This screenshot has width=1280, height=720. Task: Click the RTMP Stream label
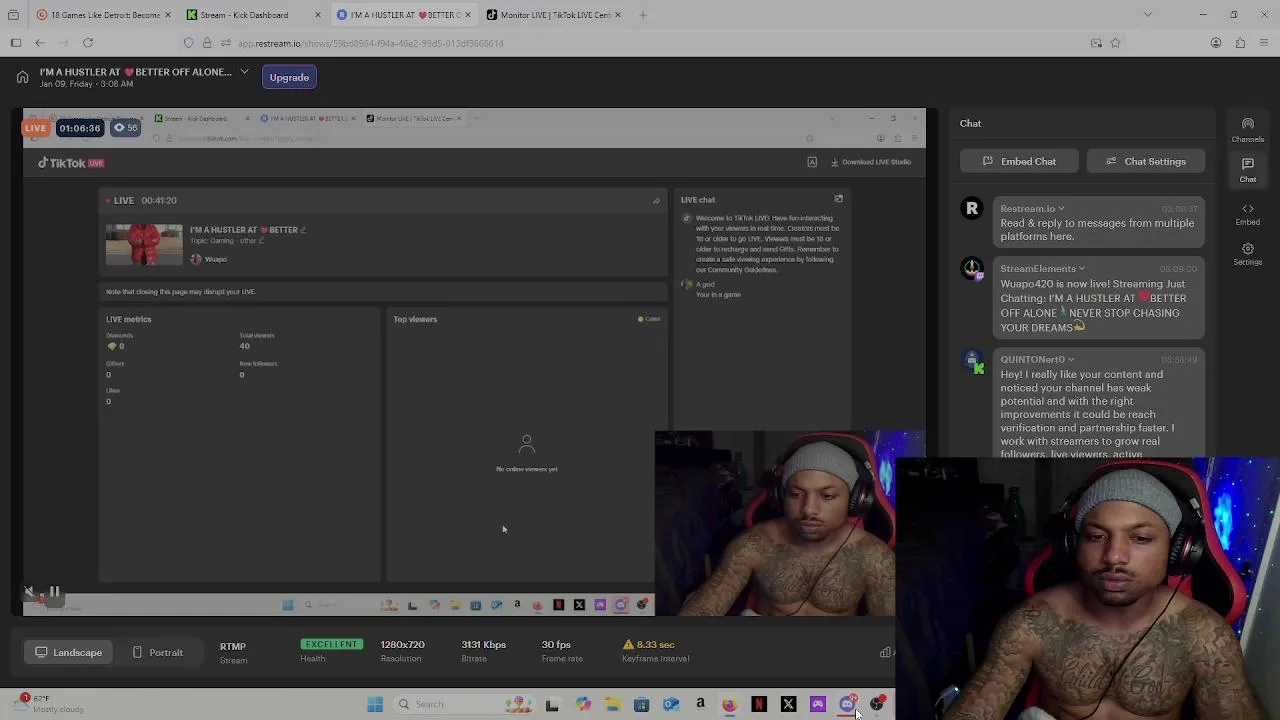tap(233, 652)
